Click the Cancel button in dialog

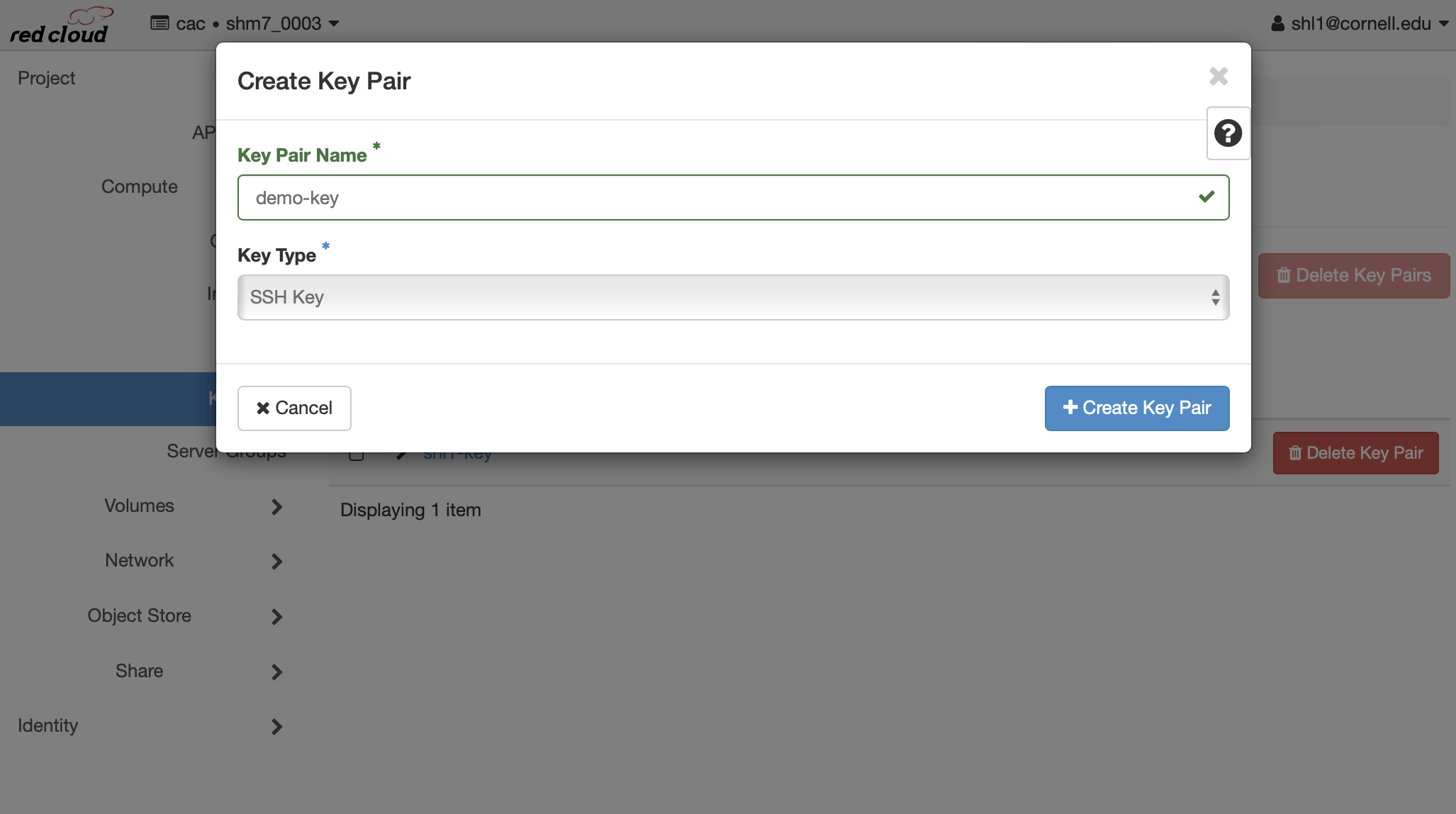[x=294, y=407]
